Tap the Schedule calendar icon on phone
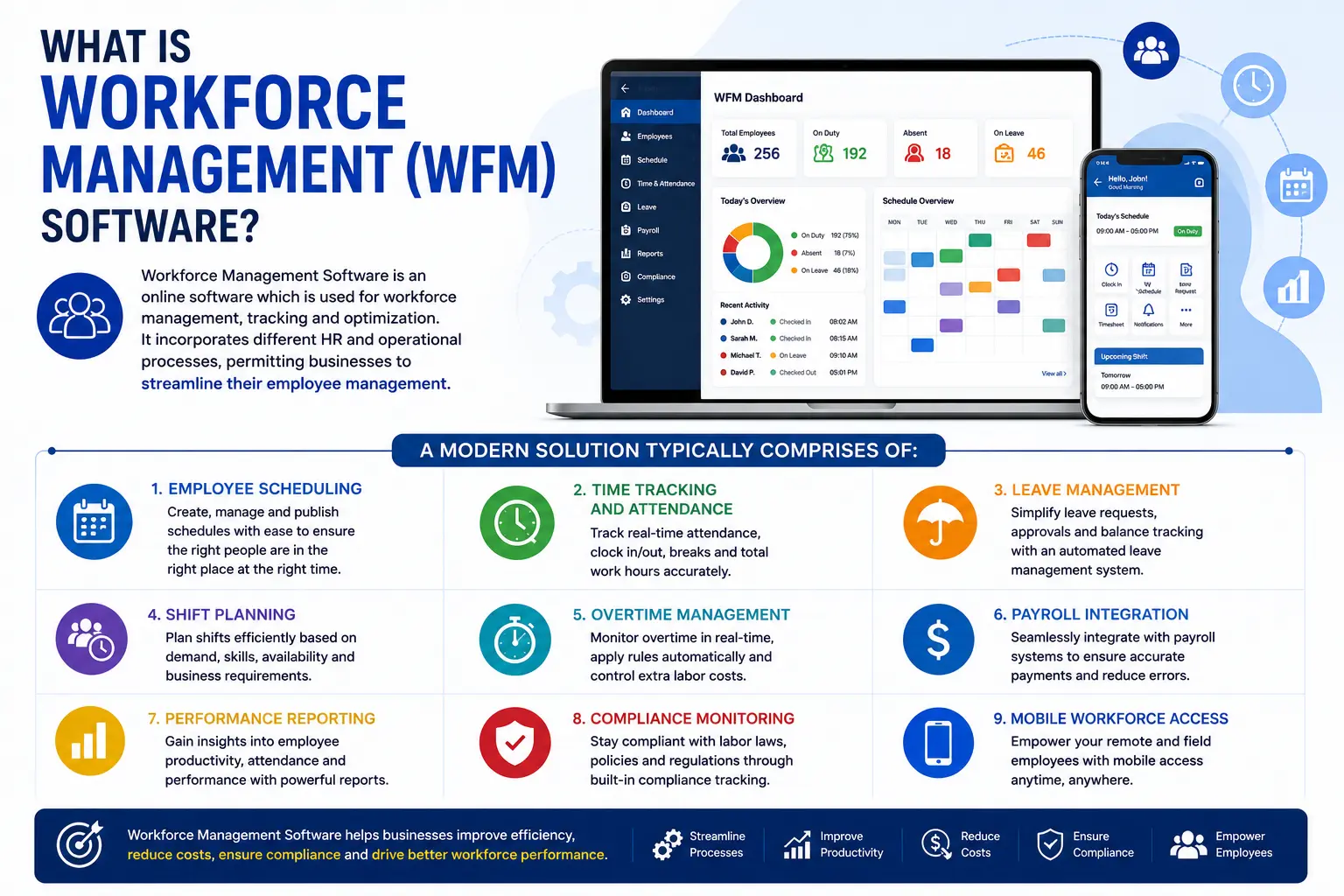Image resolution: width=1344 pixels, height=896 pixels. (x=1149, y=269)
